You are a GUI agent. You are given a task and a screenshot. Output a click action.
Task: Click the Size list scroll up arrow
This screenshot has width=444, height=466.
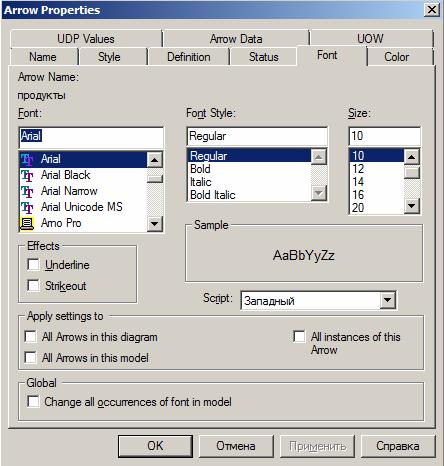coord(412,157)
